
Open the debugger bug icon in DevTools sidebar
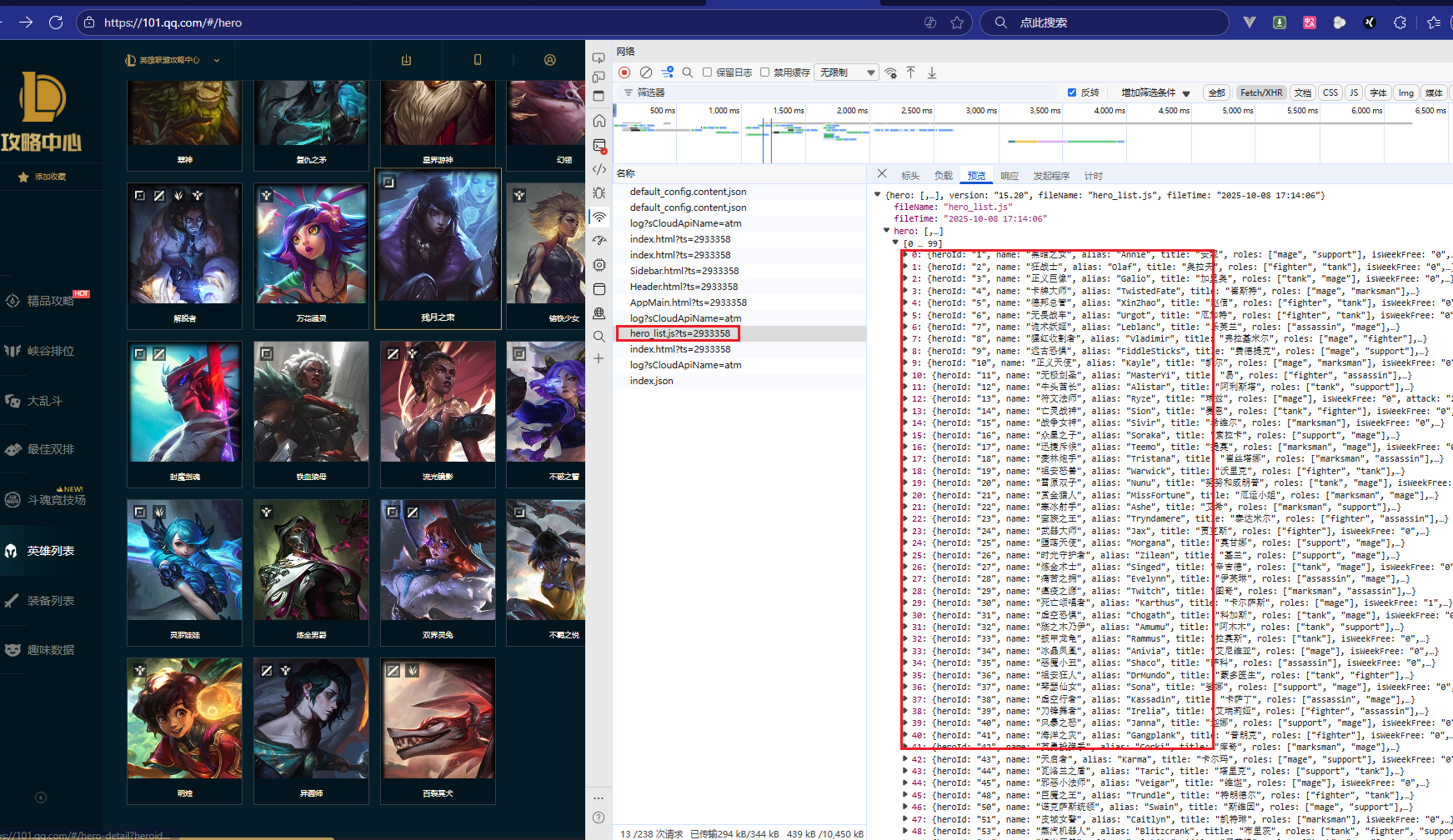[599, 193]
